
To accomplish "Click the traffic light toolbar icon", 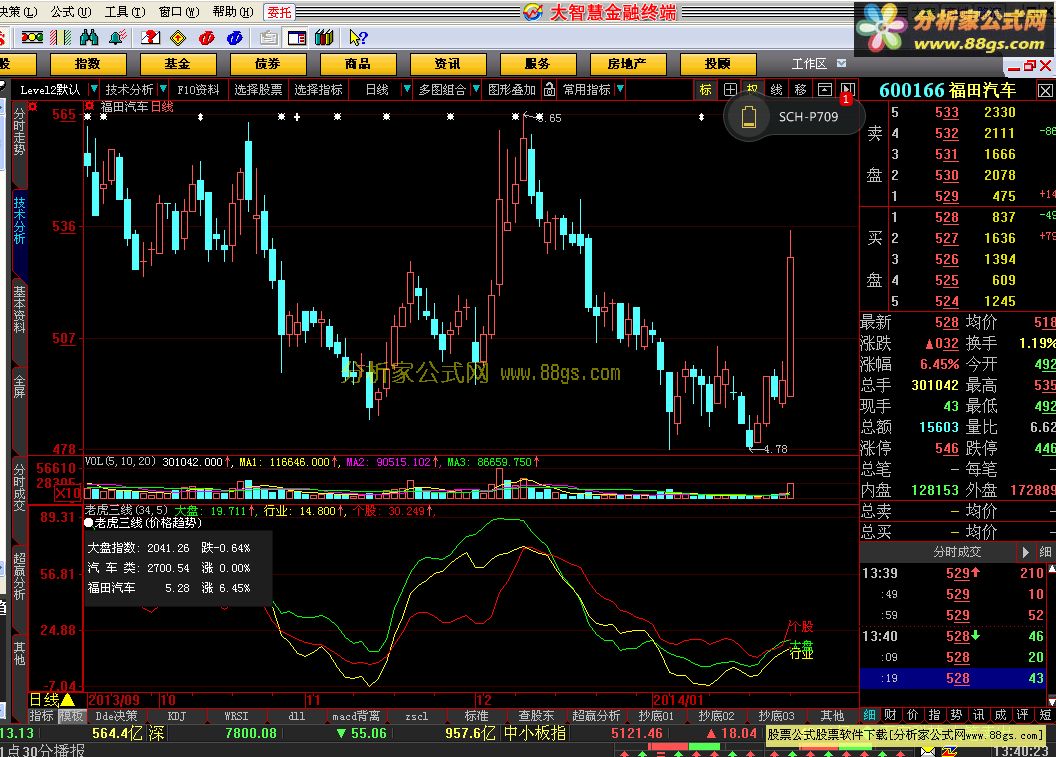I will pyautogui.click(x=32, y=38).
